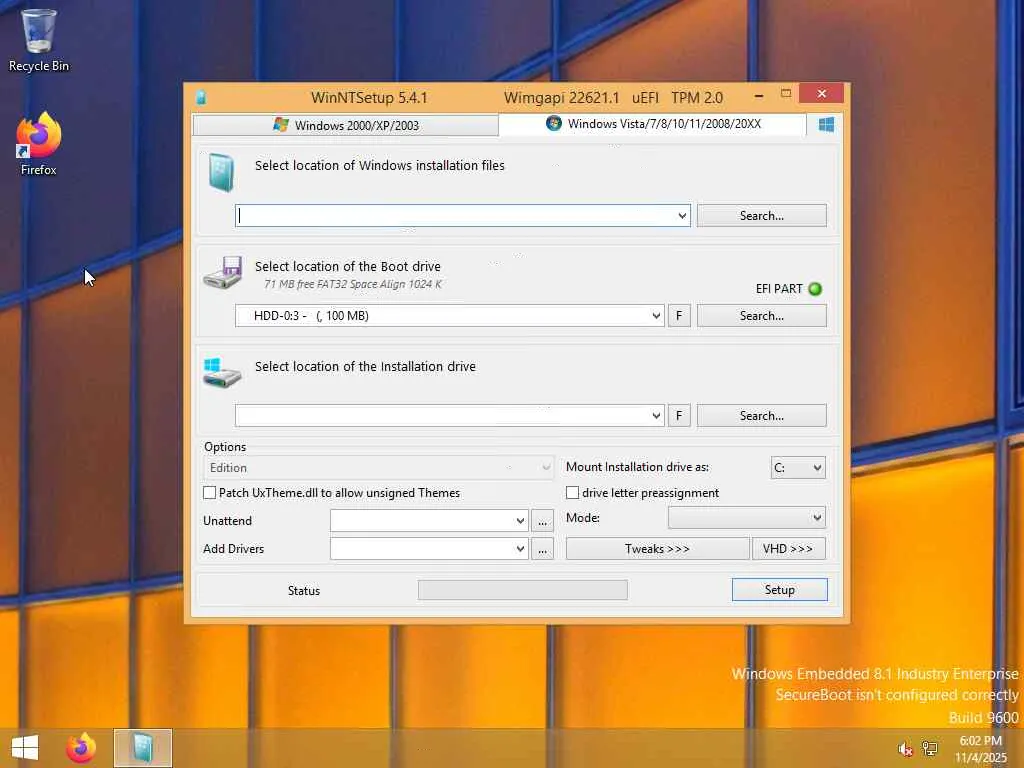The width and height of the screenshot is (1024, 768).
Task: Minimize the WinNTSetup window
Action: pos(758,96)
